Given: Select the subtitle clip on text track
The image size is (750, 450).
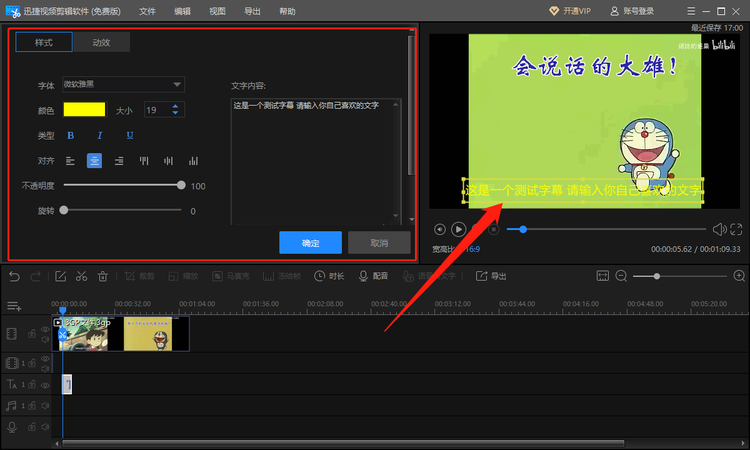Looking at the screenshot, I should [x=67, y=384].
